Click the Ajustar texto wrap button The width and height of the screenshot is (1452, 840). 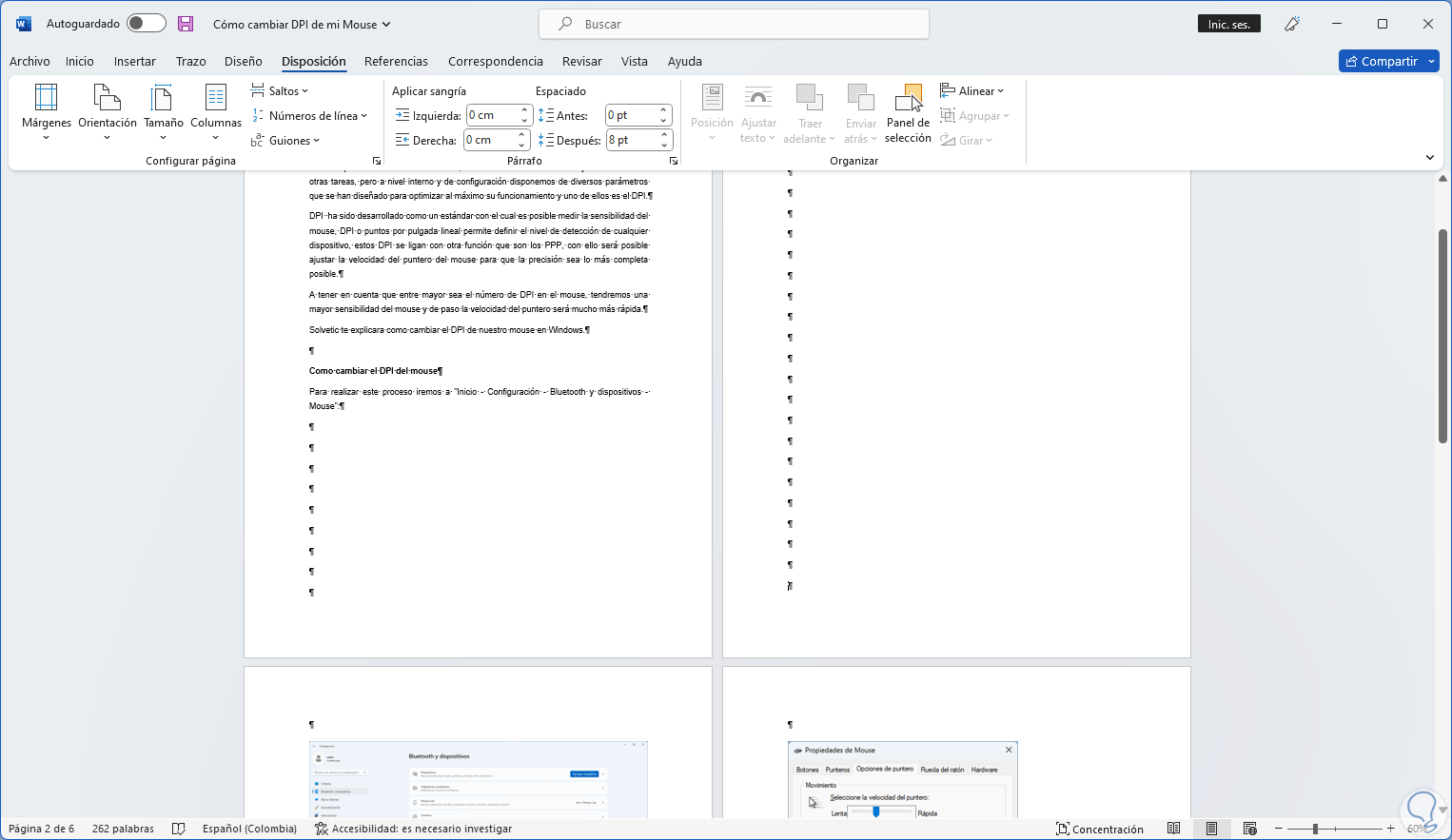(x=758, y=113)
